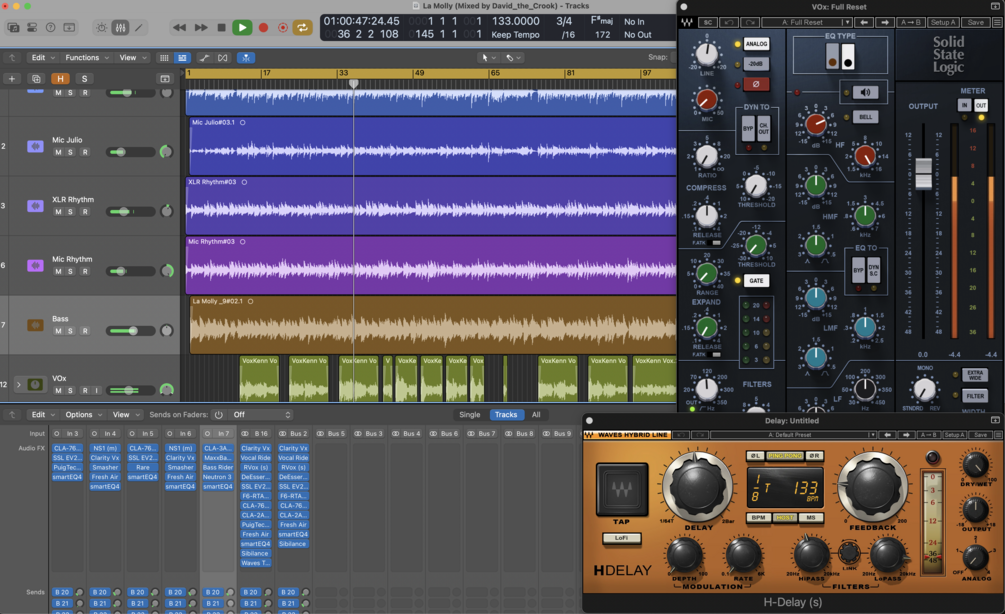
Task: Open the Inspector panel icon
Action: pos(31,28)
